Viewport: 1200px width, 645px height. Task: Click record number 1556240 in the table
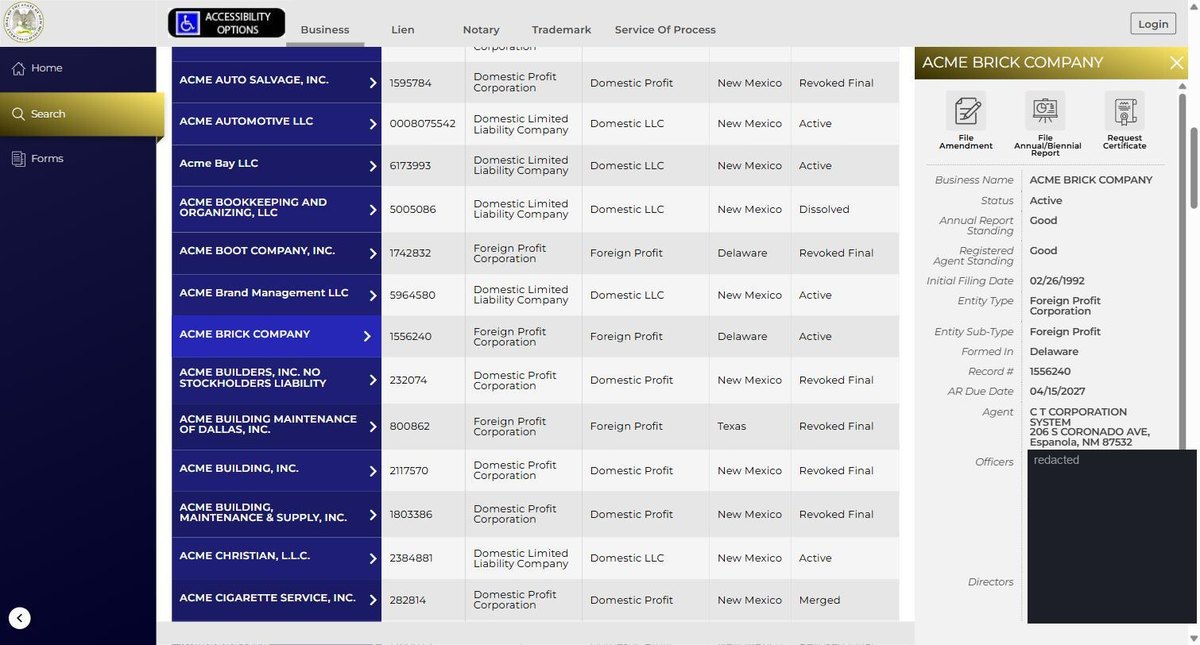[411, 337]
